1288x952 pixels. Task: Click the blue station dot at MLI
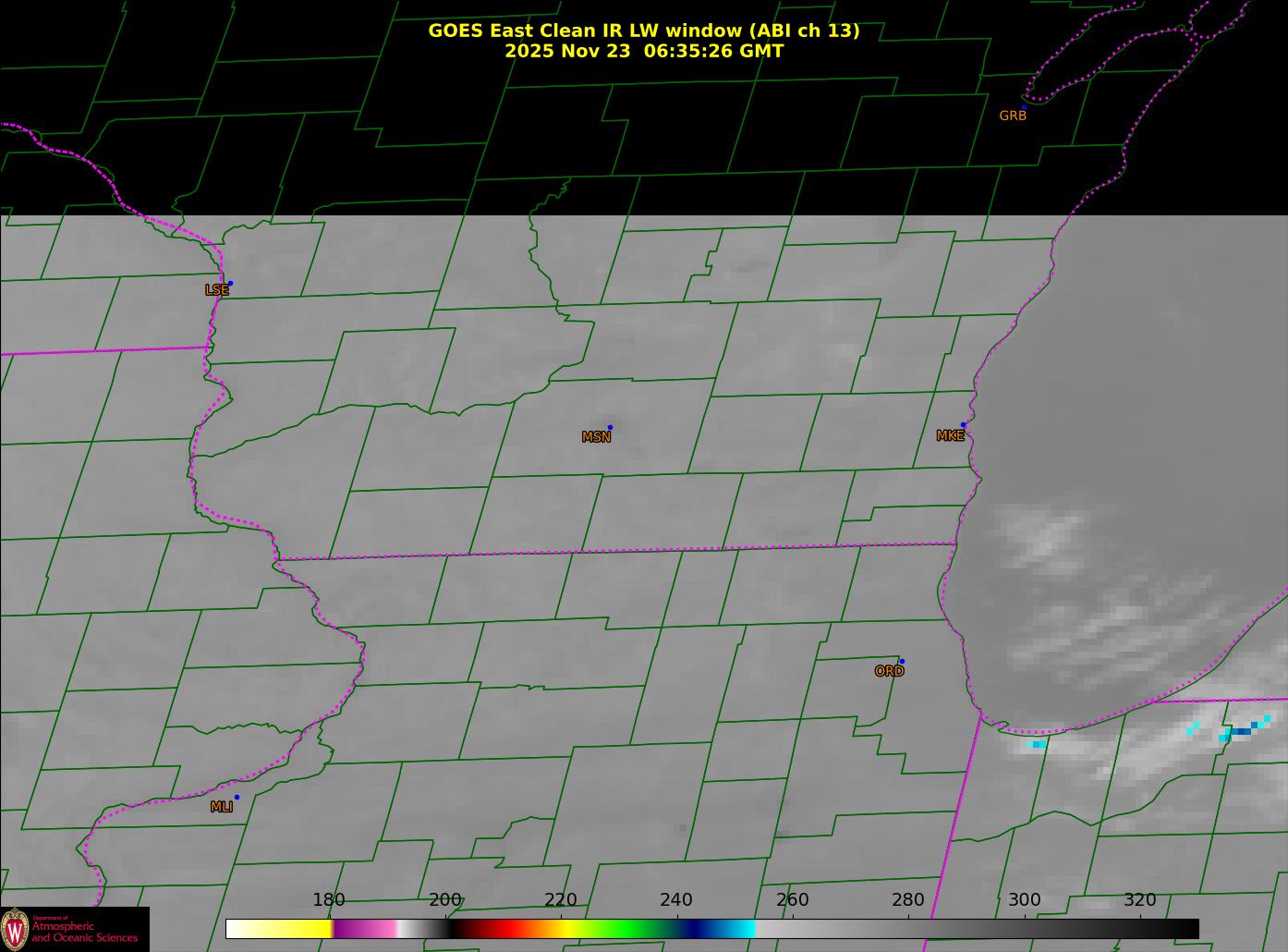pos(237,797)
